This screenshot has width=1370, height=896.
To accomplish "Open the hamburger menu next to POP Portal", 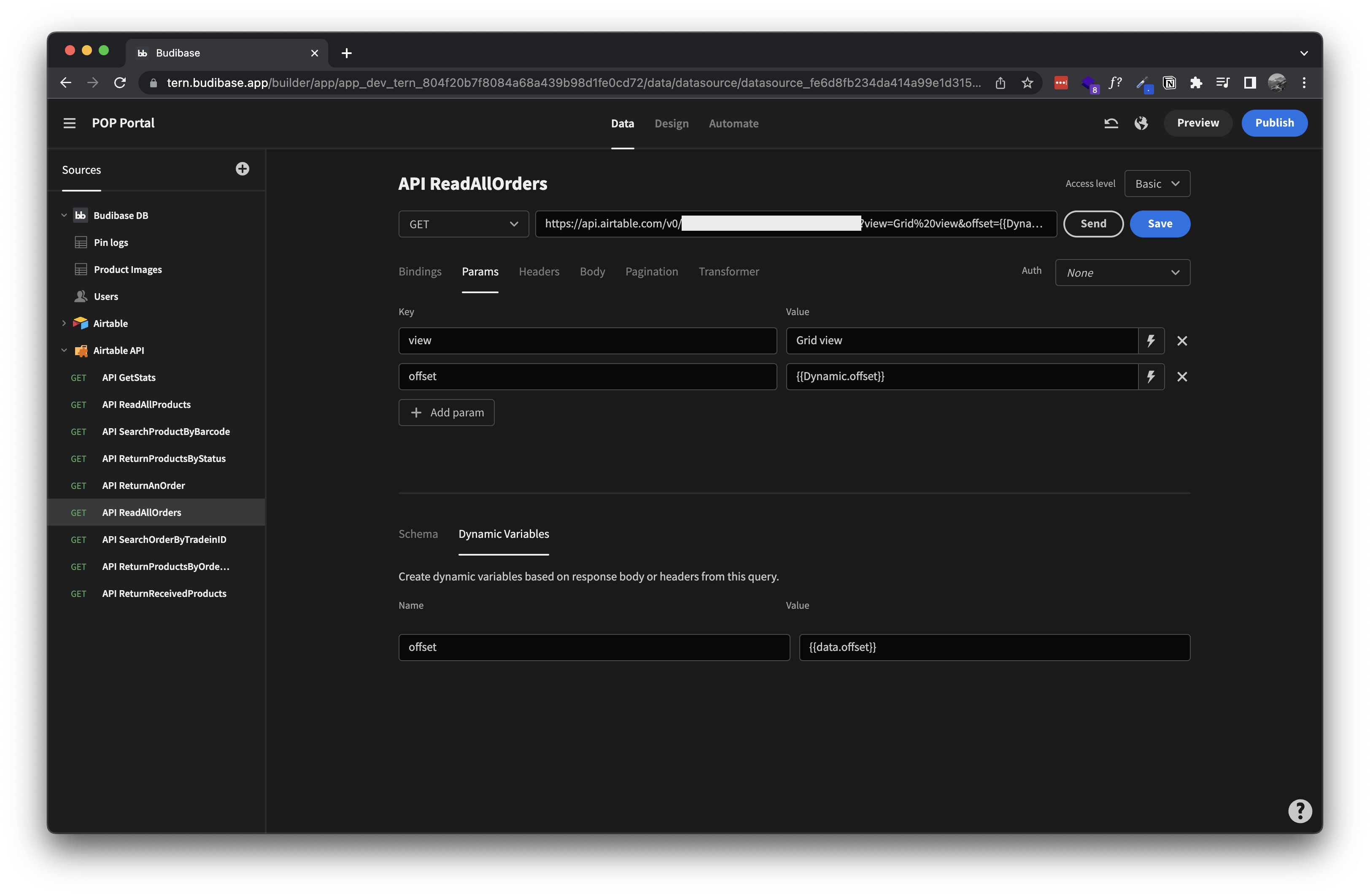I will [x=70, y=123].
